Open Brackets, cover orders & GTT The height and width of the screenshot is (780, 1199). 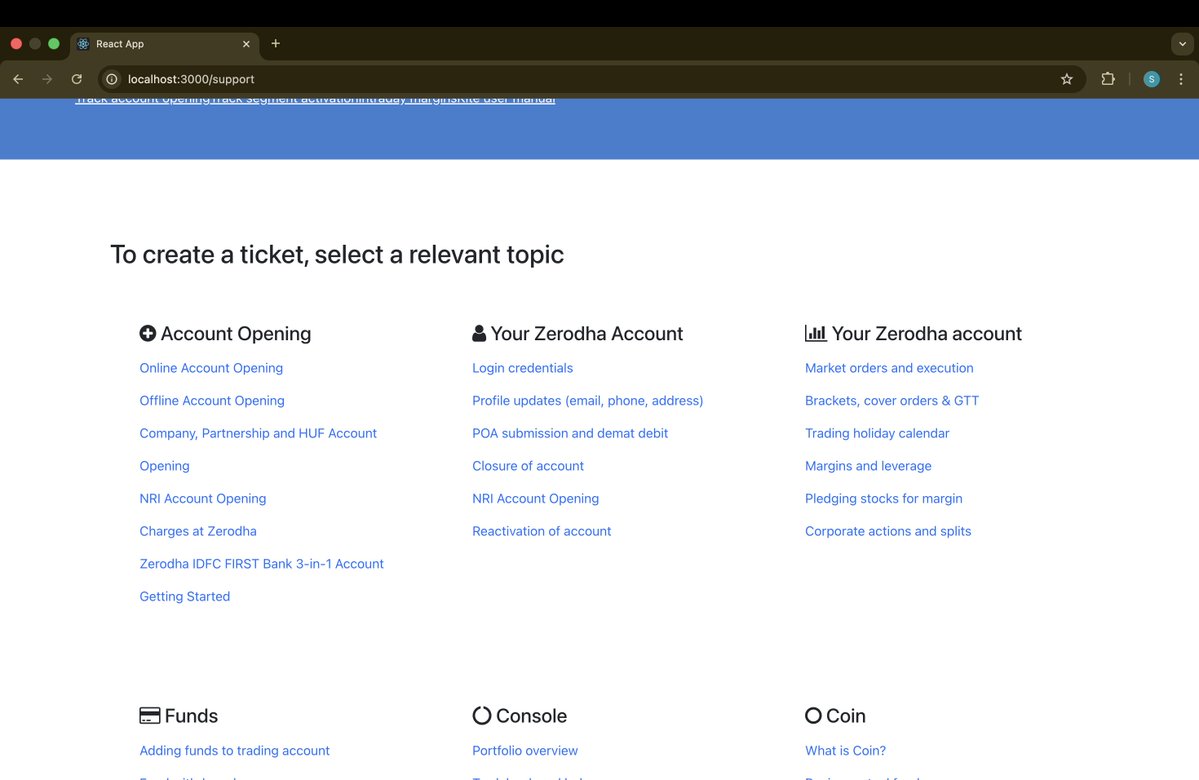892,401
